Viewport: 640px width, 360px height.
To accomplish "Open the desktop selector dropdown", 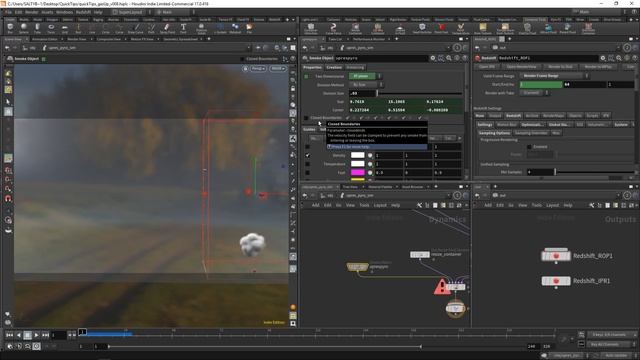I will (x=131, y=12).
